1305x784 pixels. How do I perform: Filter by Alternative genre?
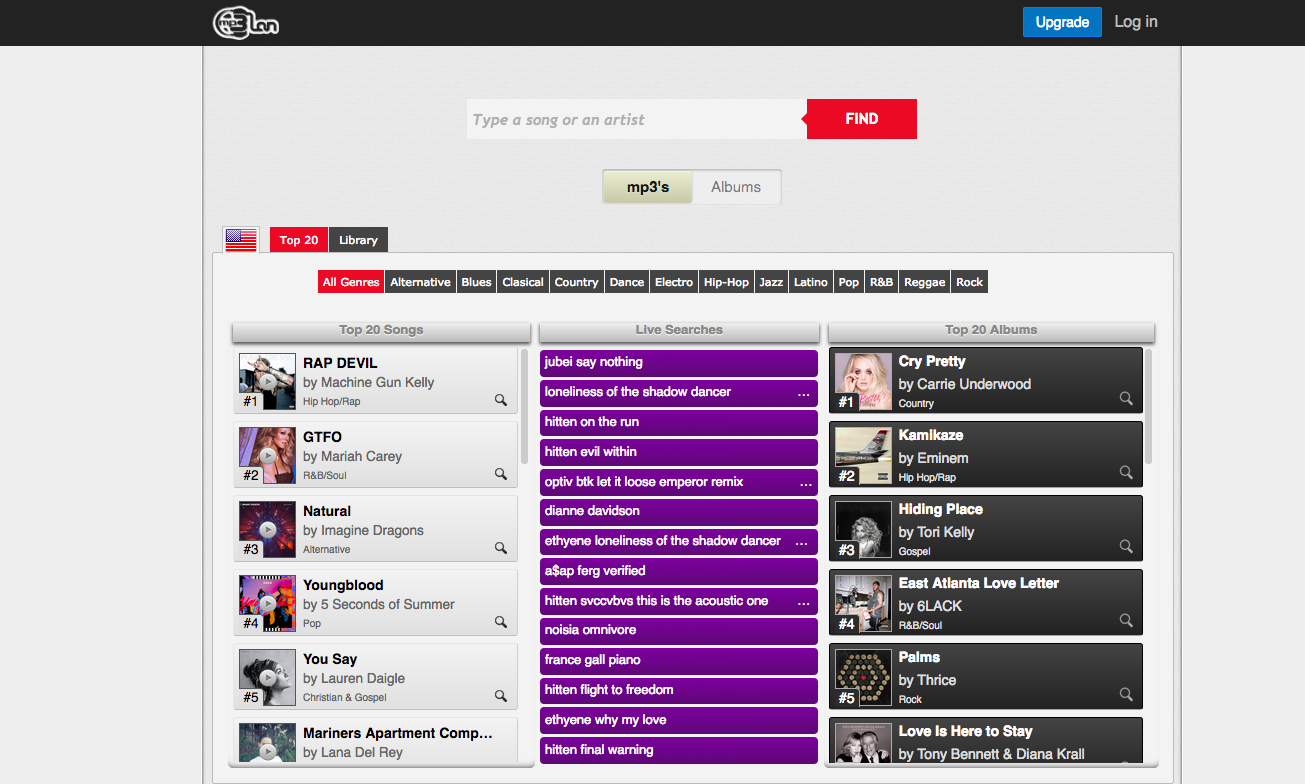click(x=420, y=282)
